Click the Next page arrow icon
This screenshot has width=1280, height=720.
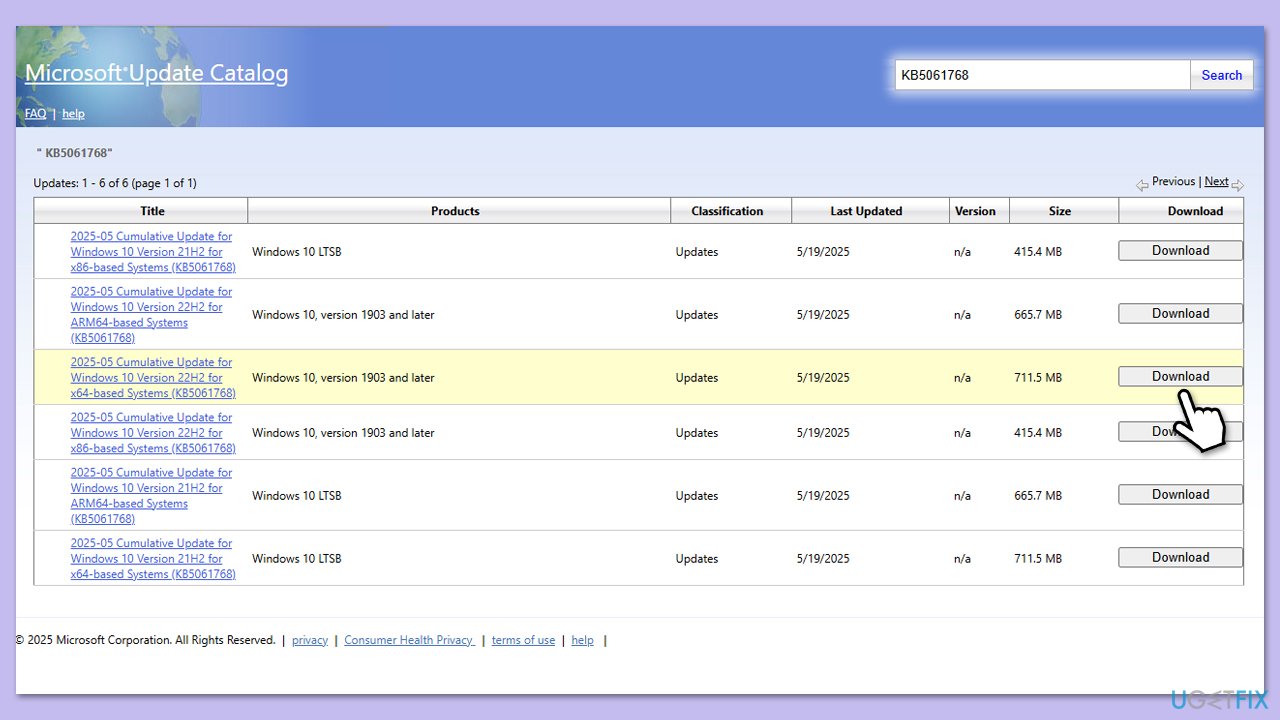point(1238,185)
